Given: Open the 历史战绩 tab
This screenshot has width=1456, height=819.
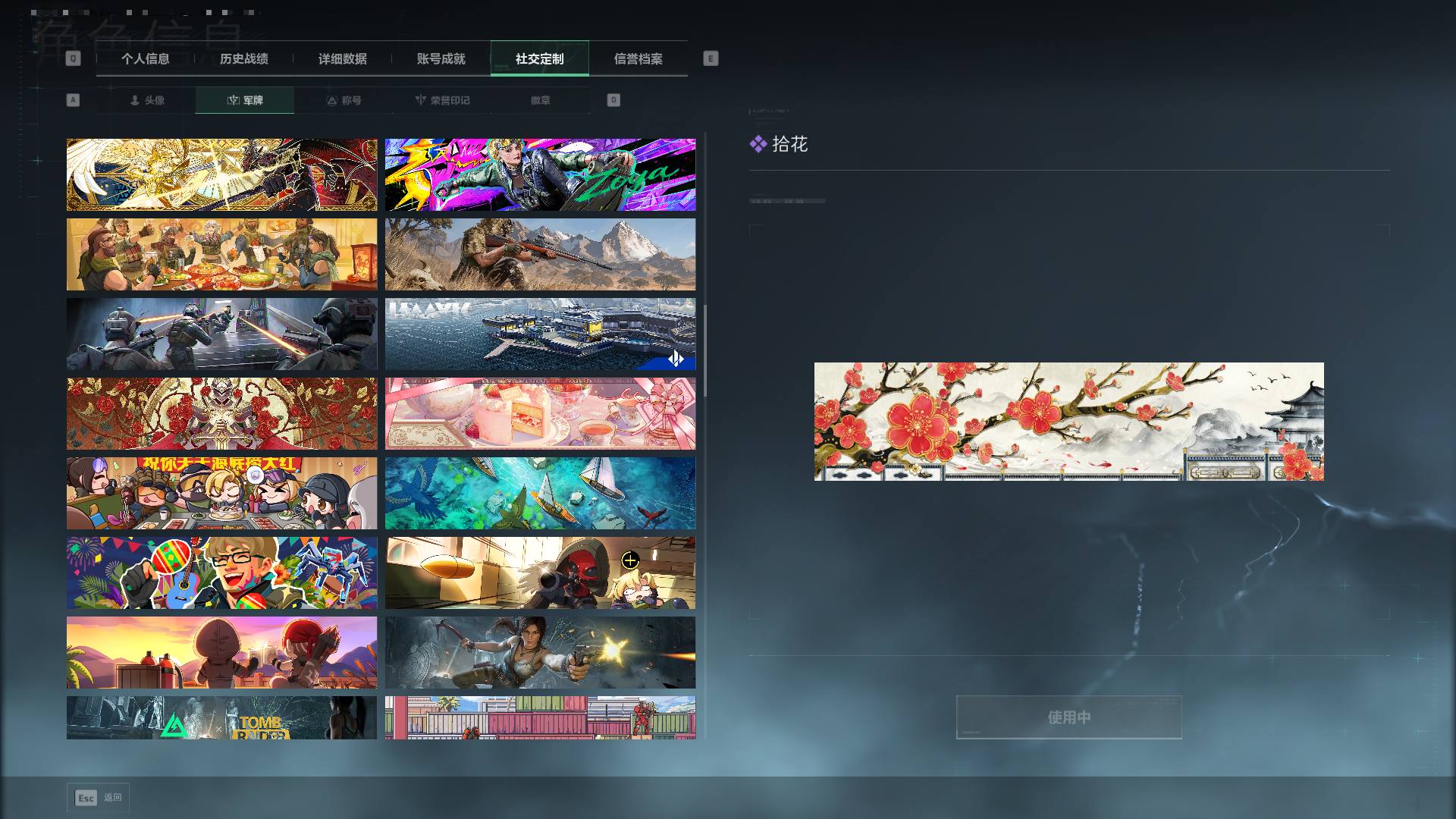Looking at the screenshot, I should pyautogui.click(x=244, y=58).
